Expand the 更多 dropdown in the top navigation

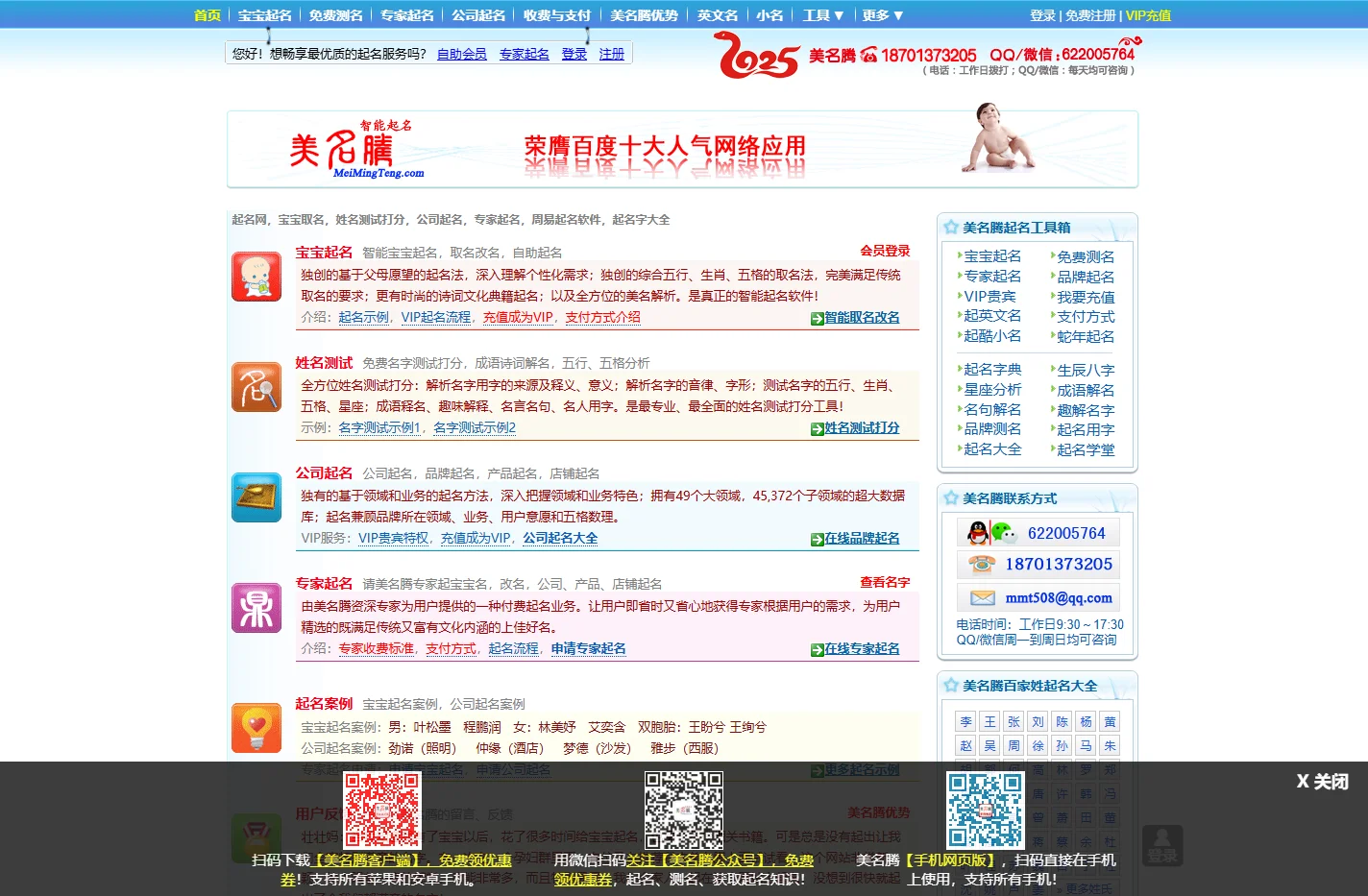click(883, 15)
